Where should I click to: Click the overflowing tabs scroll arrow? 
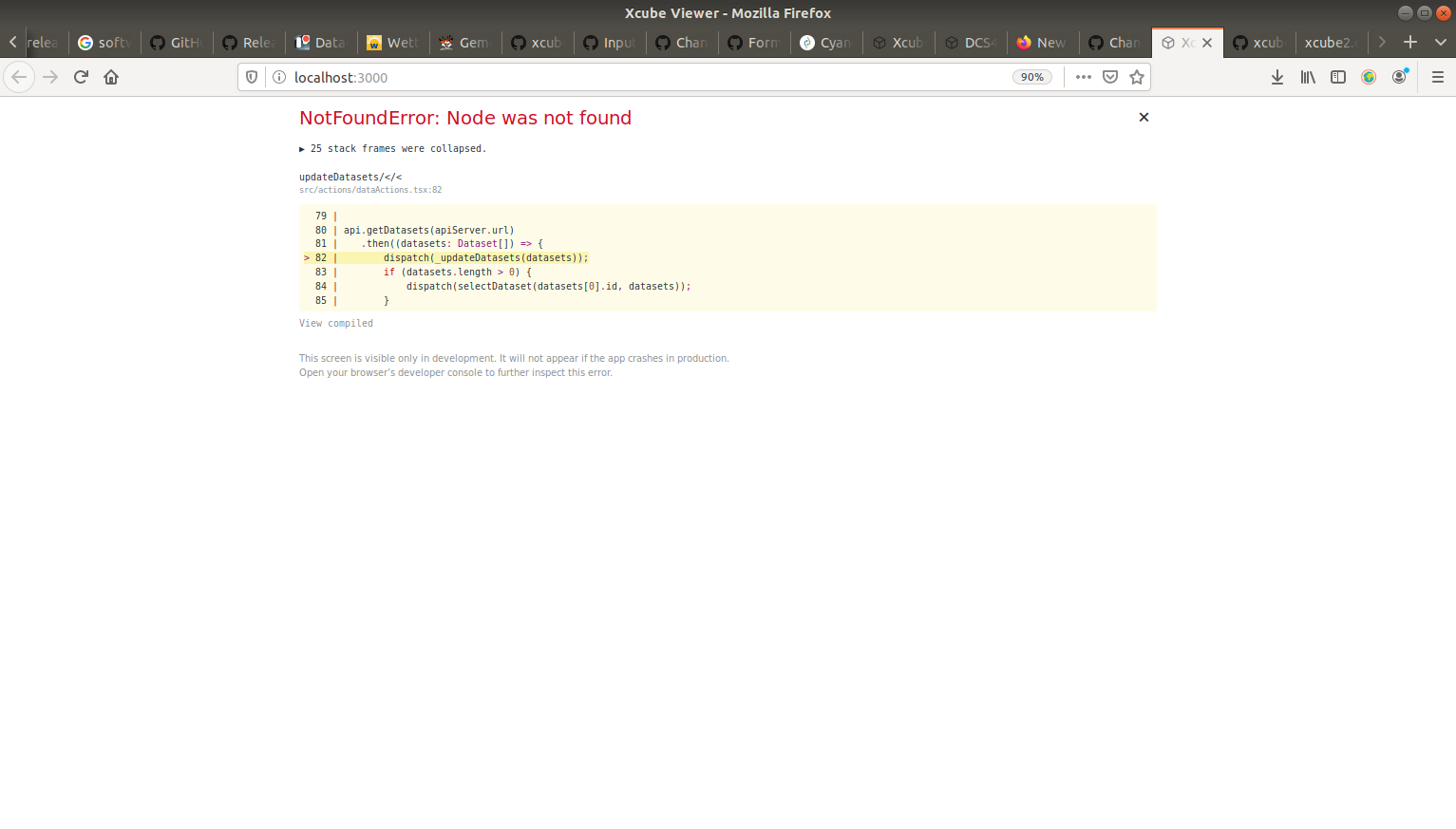pyautogui.click(x=1382, y=42)
